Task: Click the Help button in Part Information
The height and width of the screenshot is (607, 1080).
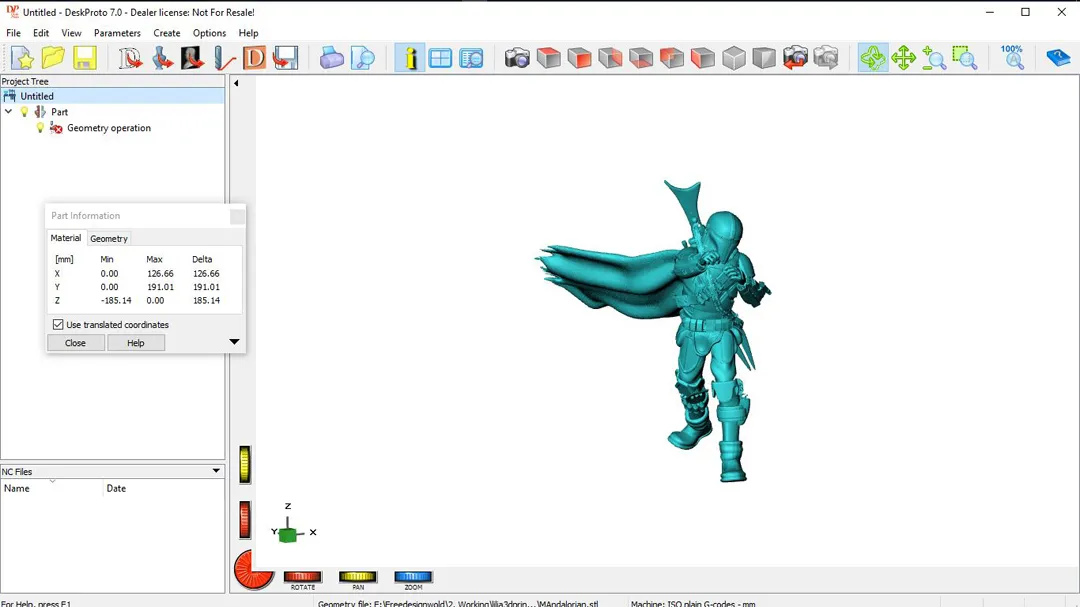Action: [x=136, y=343]
